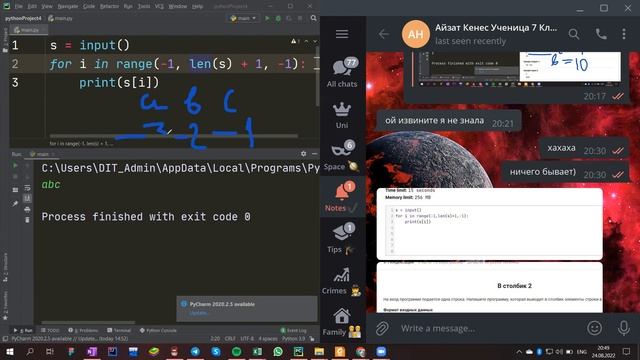
Task: Change the 4 spaces indent setting
Action: [268, 338]
